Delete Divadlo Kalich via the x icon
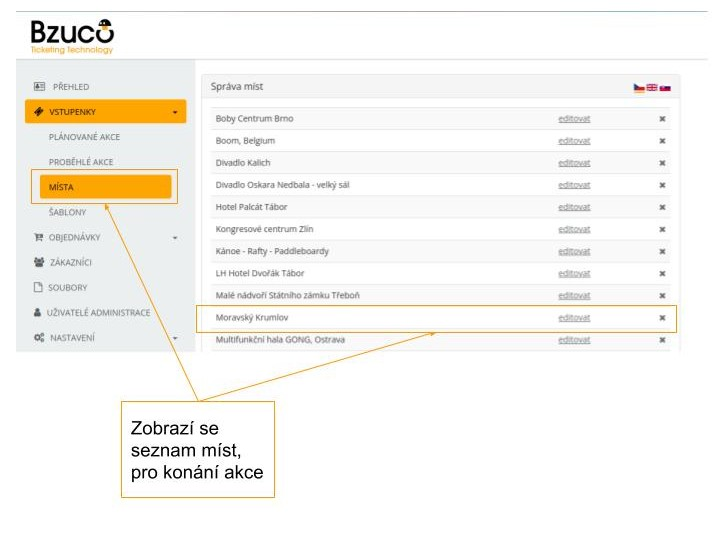The height and width of the screenshot is (535, 725). point(662,163)
